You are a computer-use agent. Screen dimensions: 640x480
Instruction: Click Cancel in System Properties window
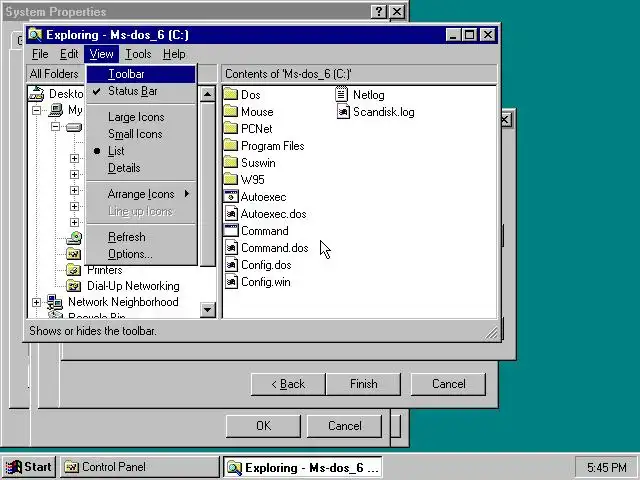(x=344, y=426)
